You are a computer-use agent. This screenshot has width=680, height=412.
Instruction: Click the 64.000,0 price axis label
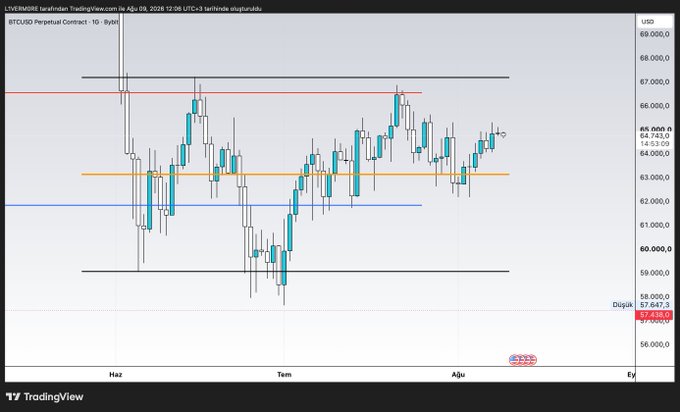[x=654, y=153]
